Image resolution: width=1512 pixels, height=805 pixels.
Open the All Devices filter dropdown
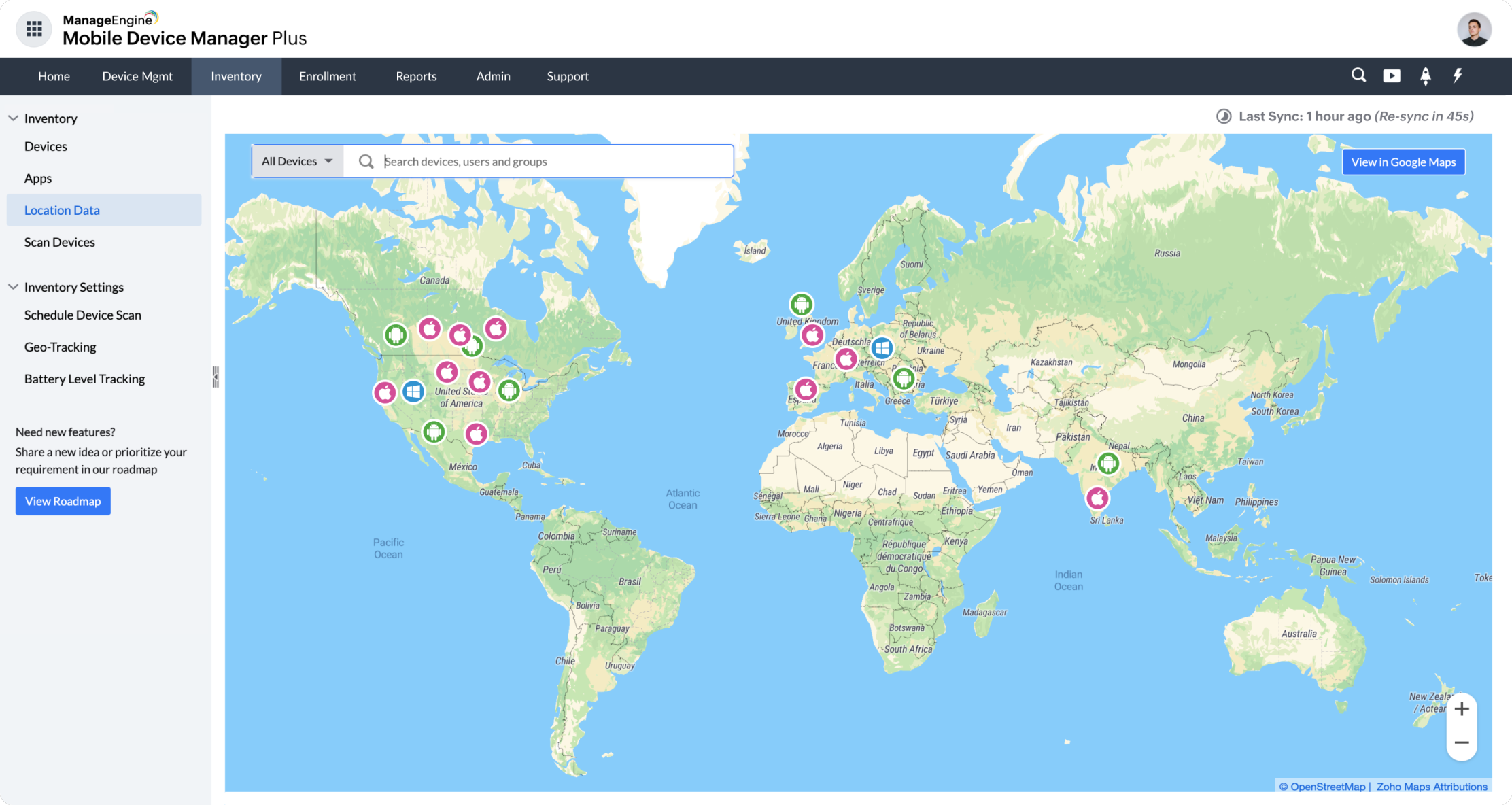pos(297,161)
